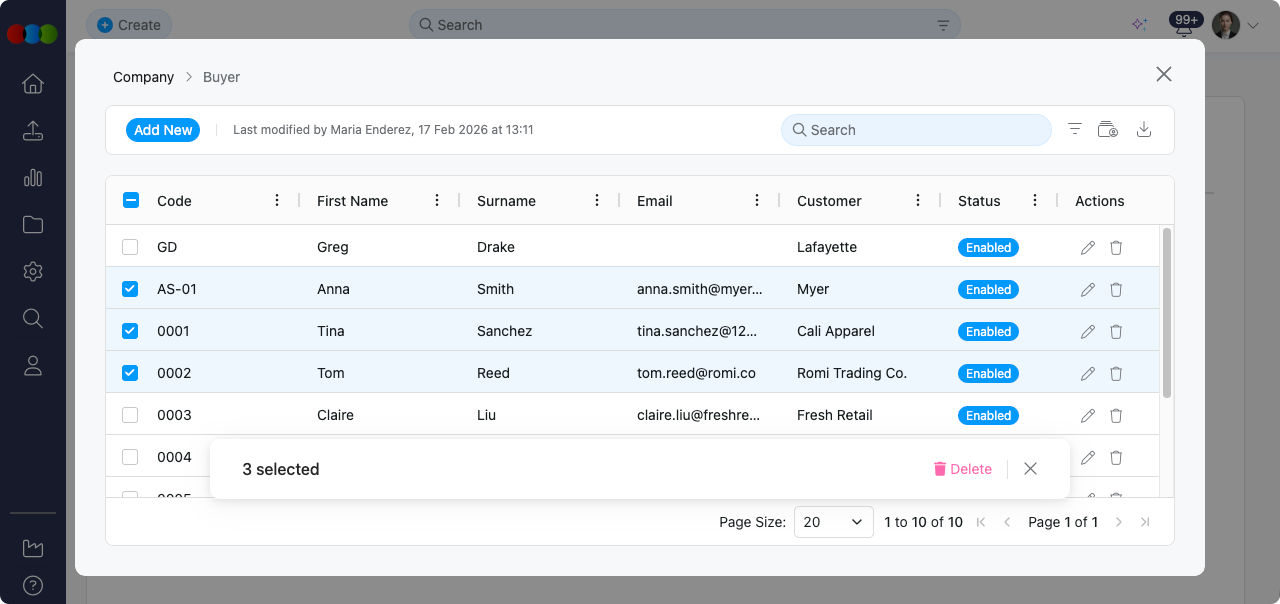1280x604 pixels.
Task: Dismiss the 3 selected bar with X
Action: 1031,469
